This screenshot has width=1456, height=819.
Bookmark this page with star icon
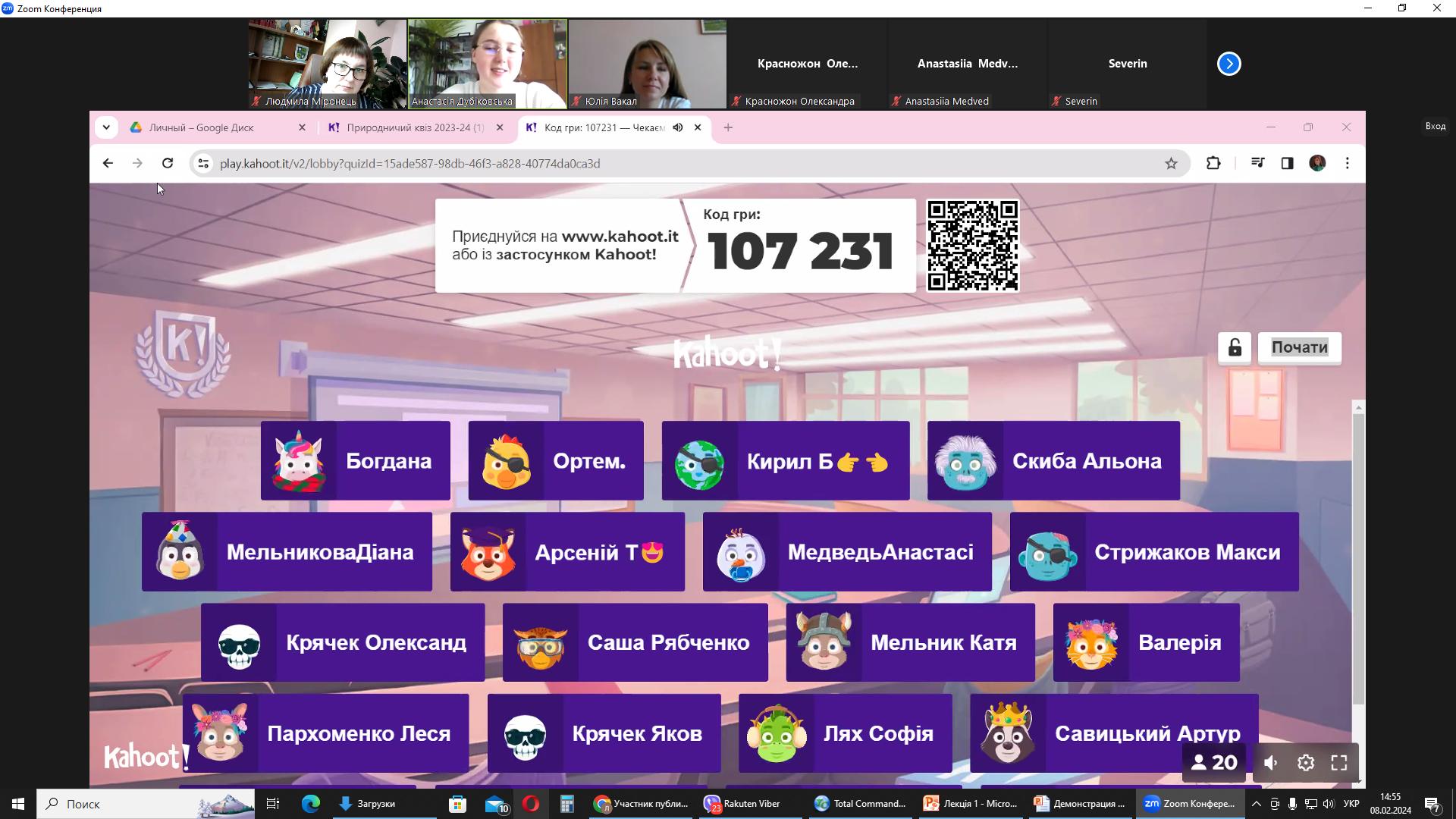point(1171,163)
